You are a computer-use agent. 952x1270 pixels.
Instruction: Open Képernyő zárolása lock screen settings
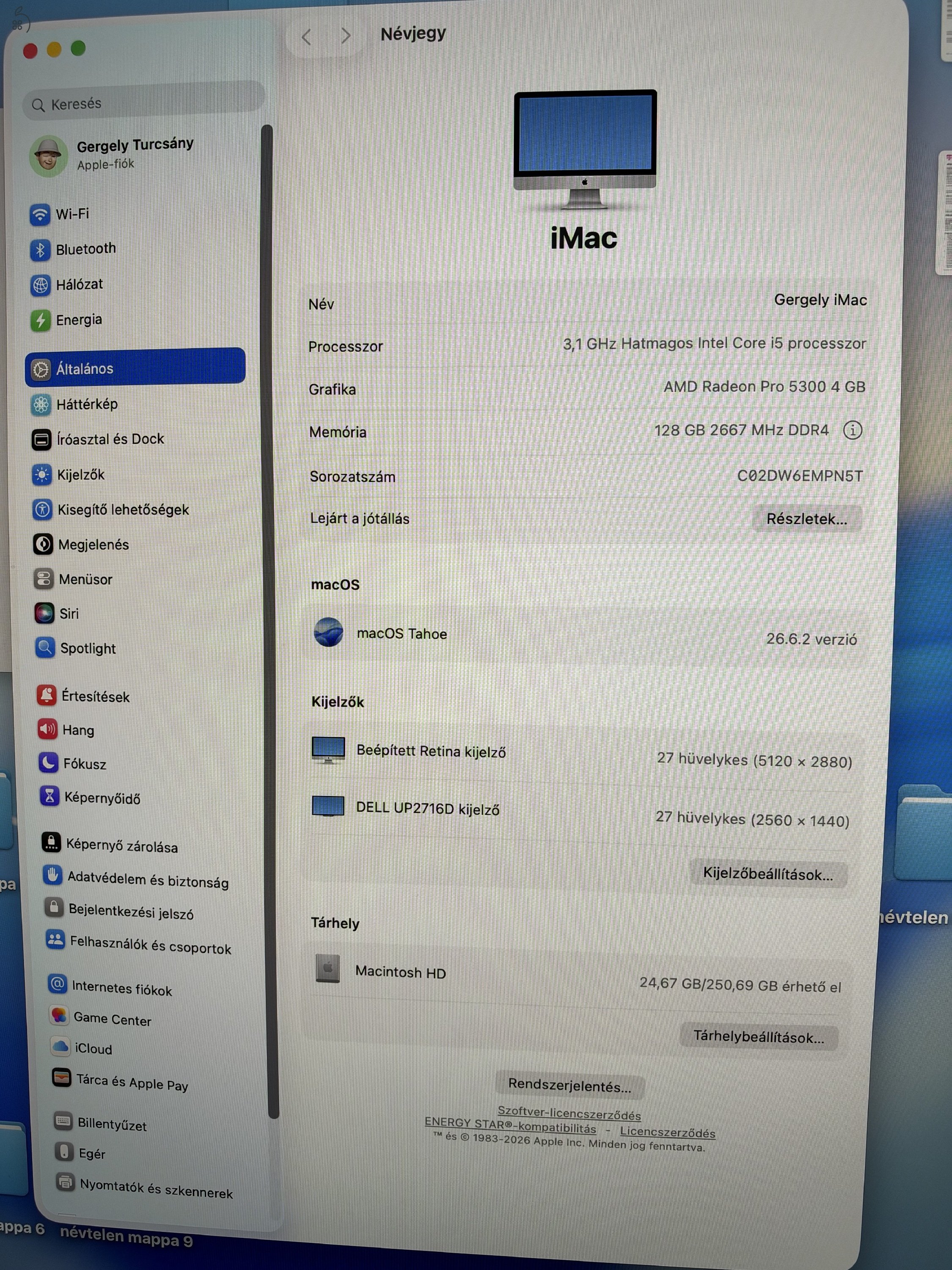(110, 844)
